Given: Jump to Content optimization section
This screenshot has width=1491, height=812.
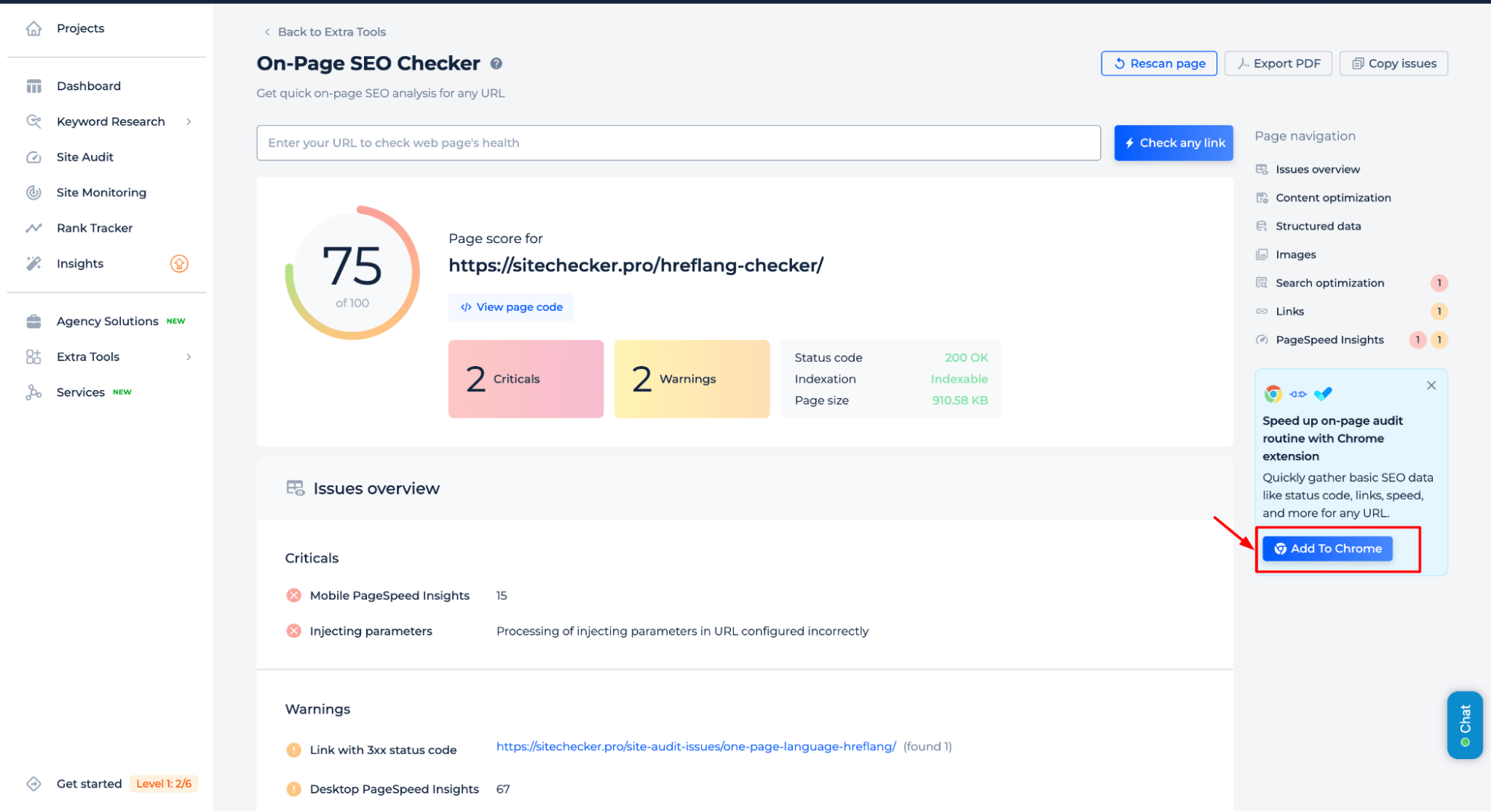Looking at the screenshot, I should (1333, 198).
